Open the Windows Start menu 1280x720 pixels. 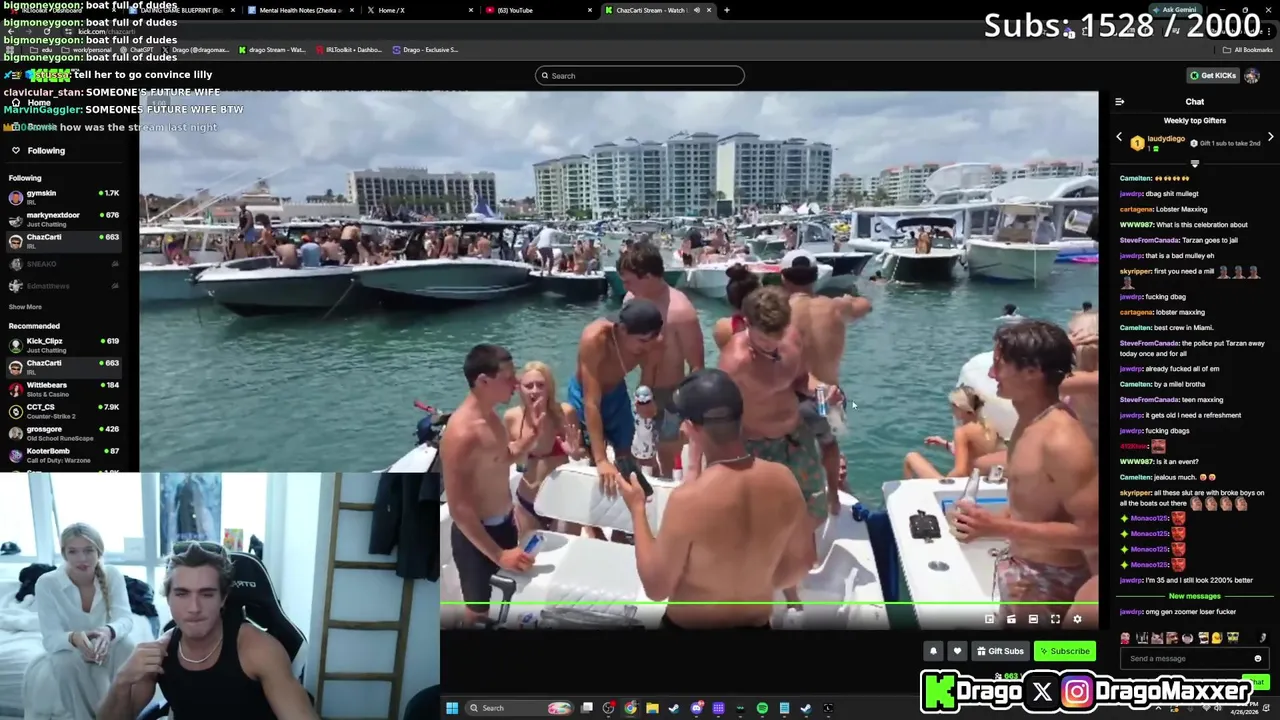pos(452,708)
